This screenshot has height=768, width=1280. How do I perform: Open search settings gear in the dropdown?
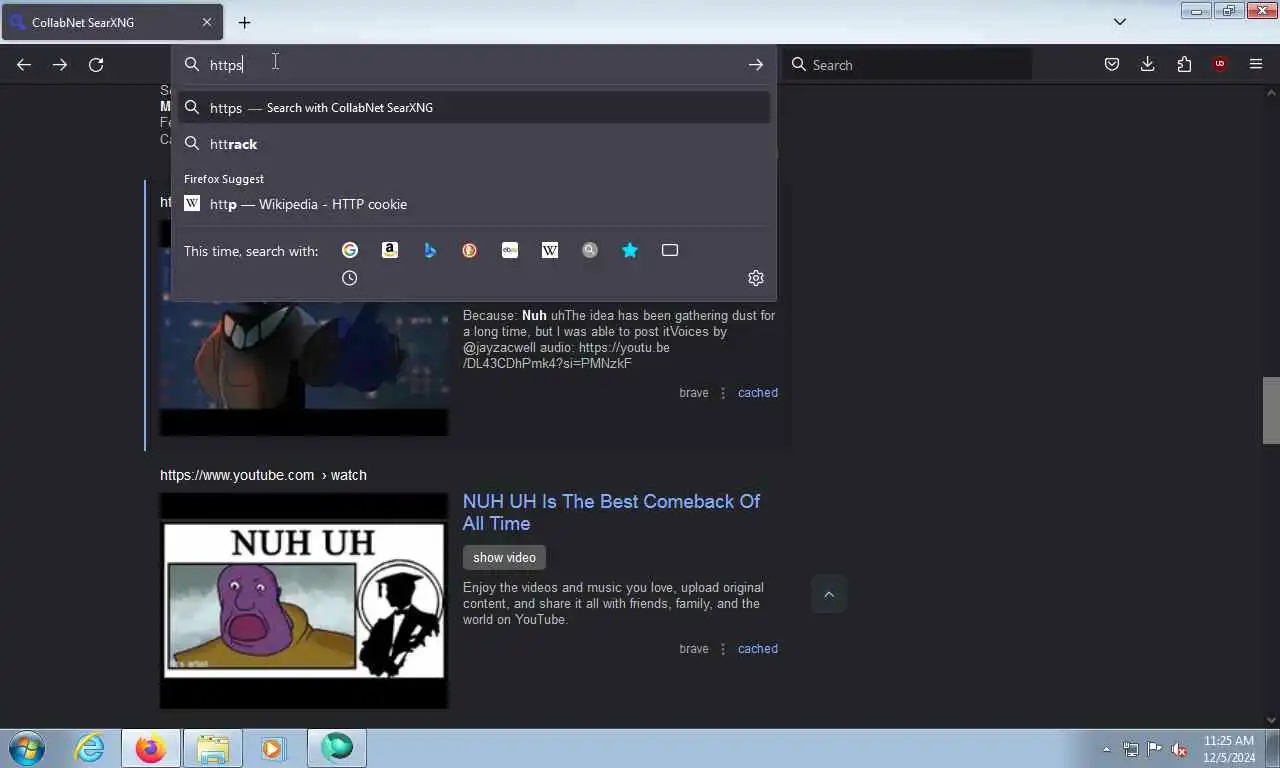pos(756,278)
